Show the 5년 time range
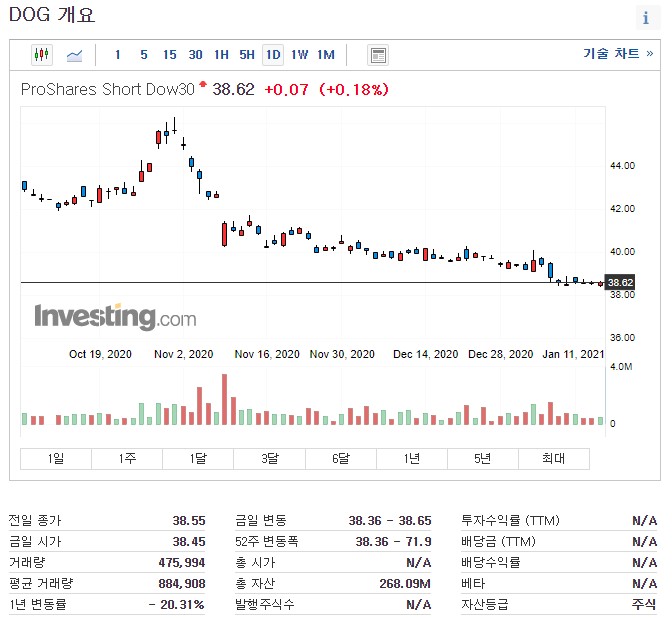The height and width of the screenshot is (618, 672). pos(483,459)
